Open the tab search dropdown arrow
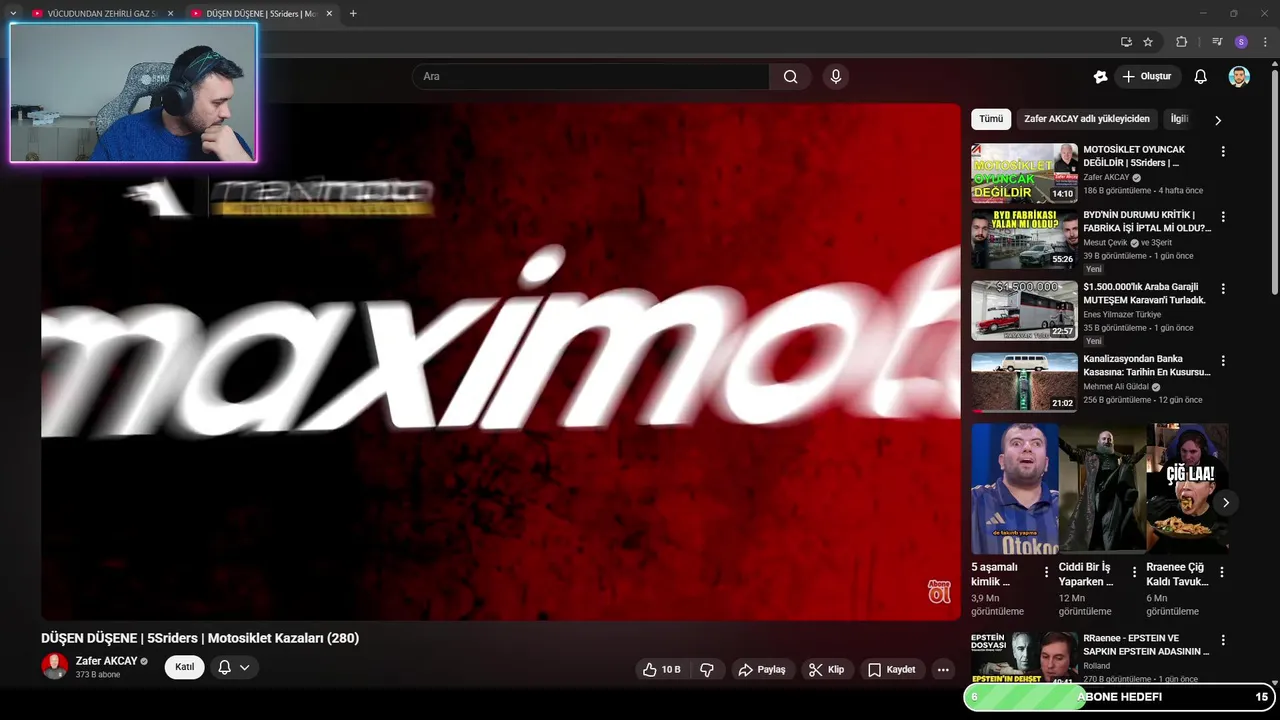 (x=12, y=13)
